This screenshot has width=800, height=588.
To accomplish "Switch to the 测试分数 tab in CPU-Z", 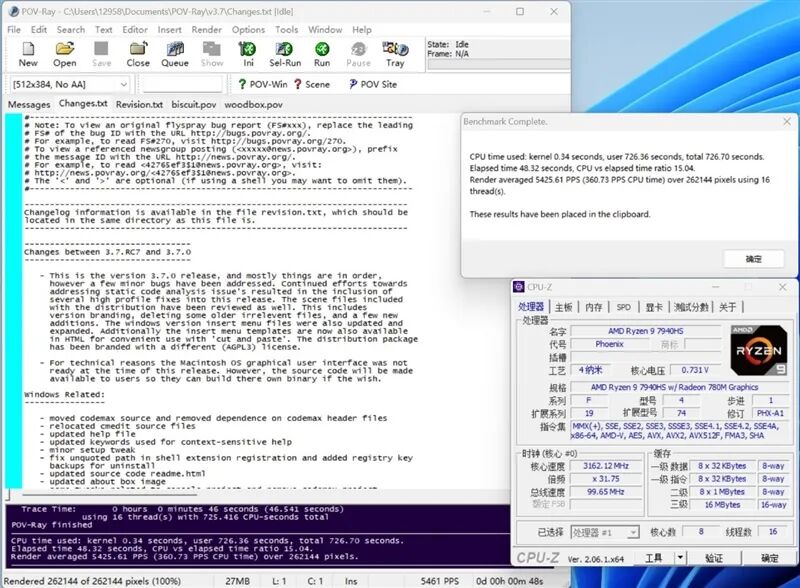I will click(x=691, y=307).
